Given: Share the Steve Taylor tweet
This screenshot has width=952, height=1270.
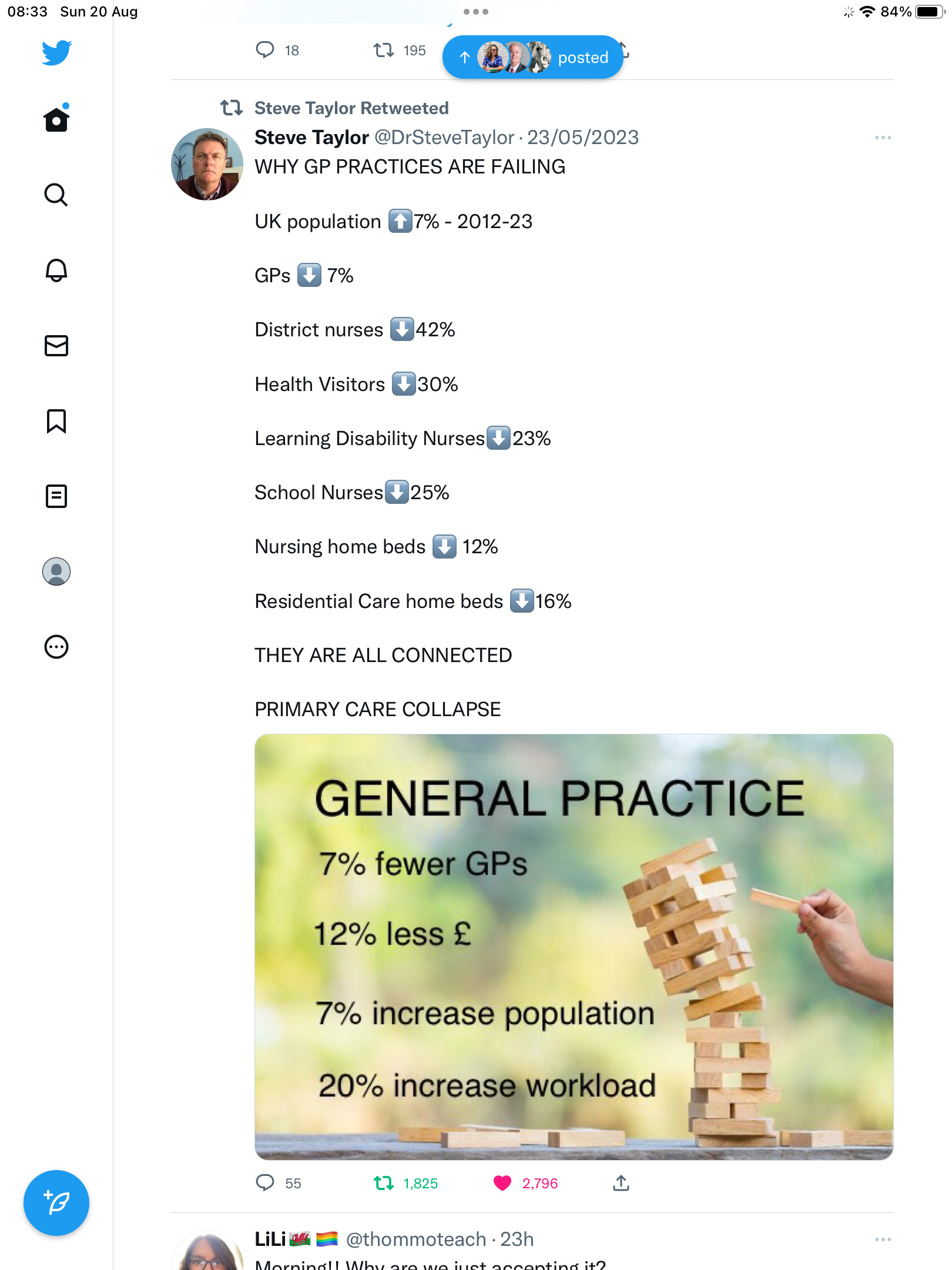Looking at the screenshot, I should point(621,1183).
